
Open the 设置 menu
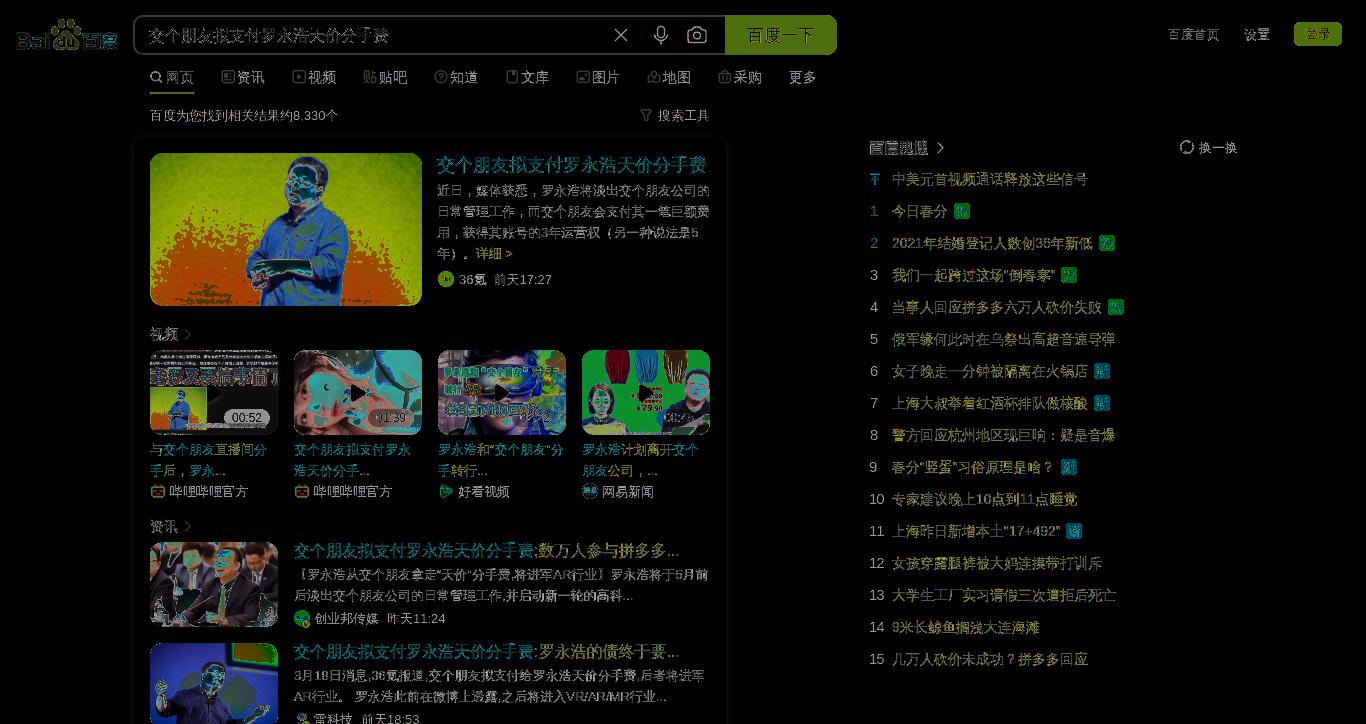[1256, 34]
